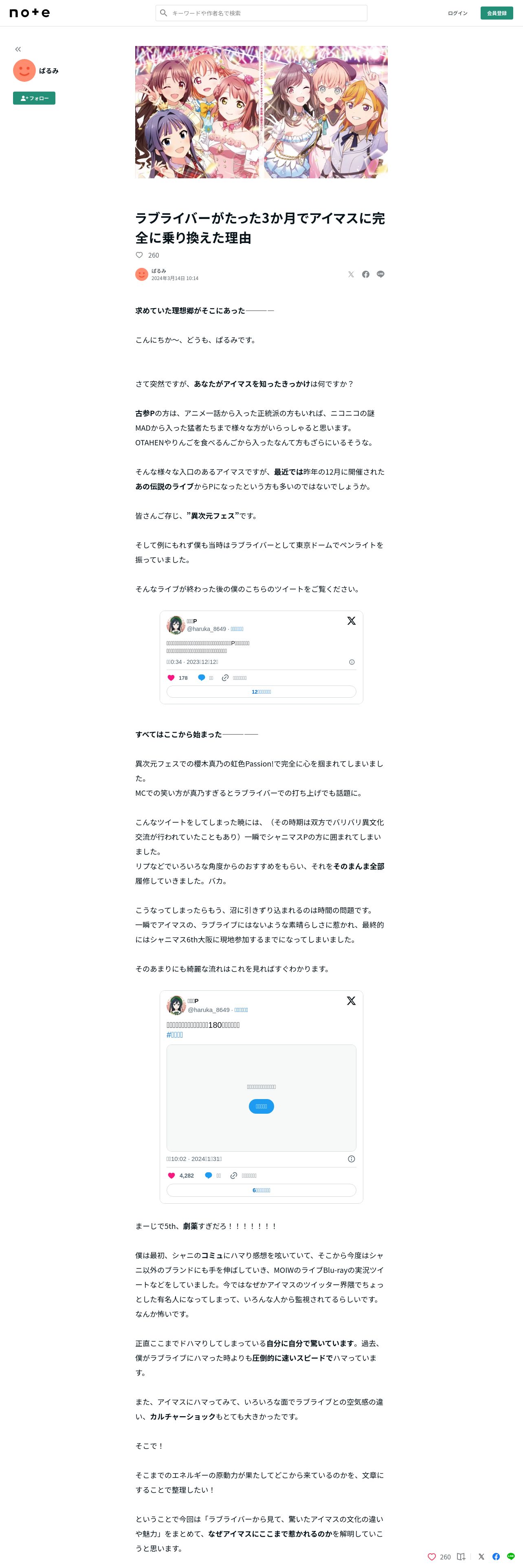Share article on Facebook beside the author date
Image resolution: width=523 pixels, height=1568 pixels.
(x=365, y=274)
